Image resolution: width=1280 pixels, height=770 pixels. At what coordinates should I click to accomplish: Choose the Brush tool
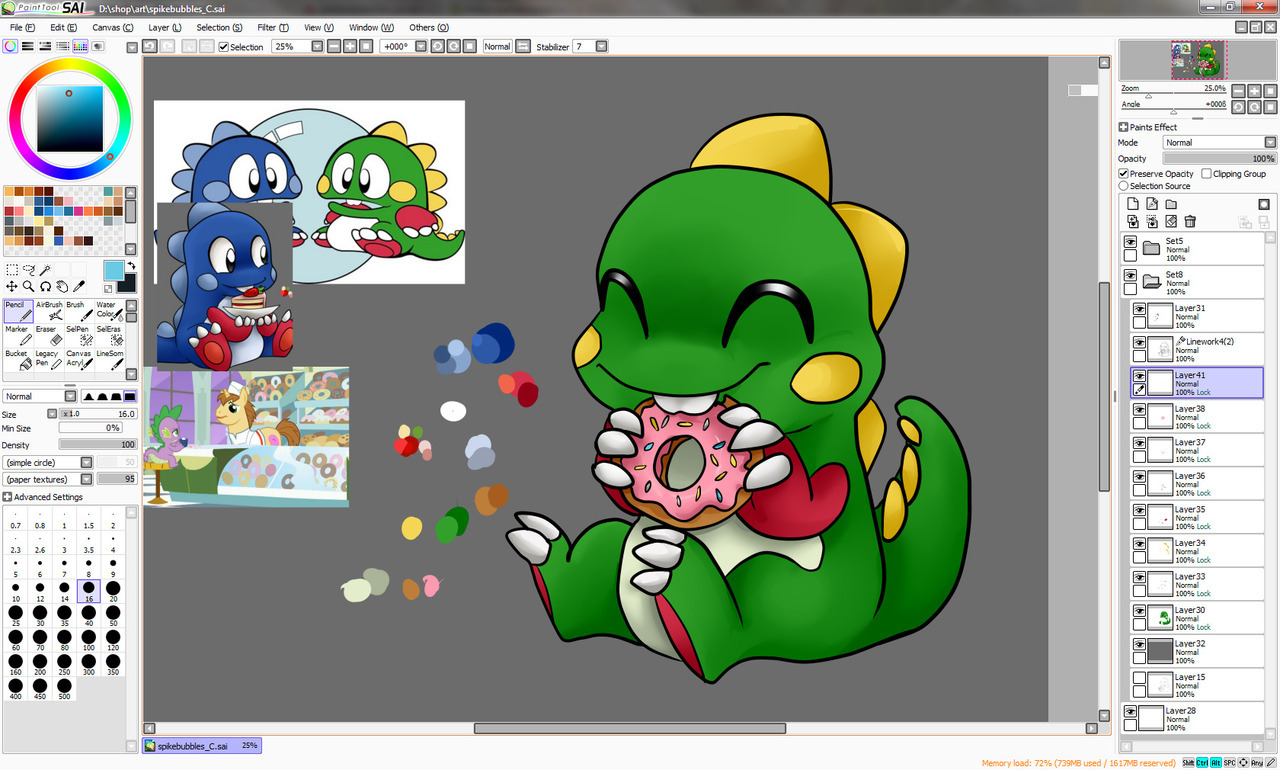tap(79, 311)
